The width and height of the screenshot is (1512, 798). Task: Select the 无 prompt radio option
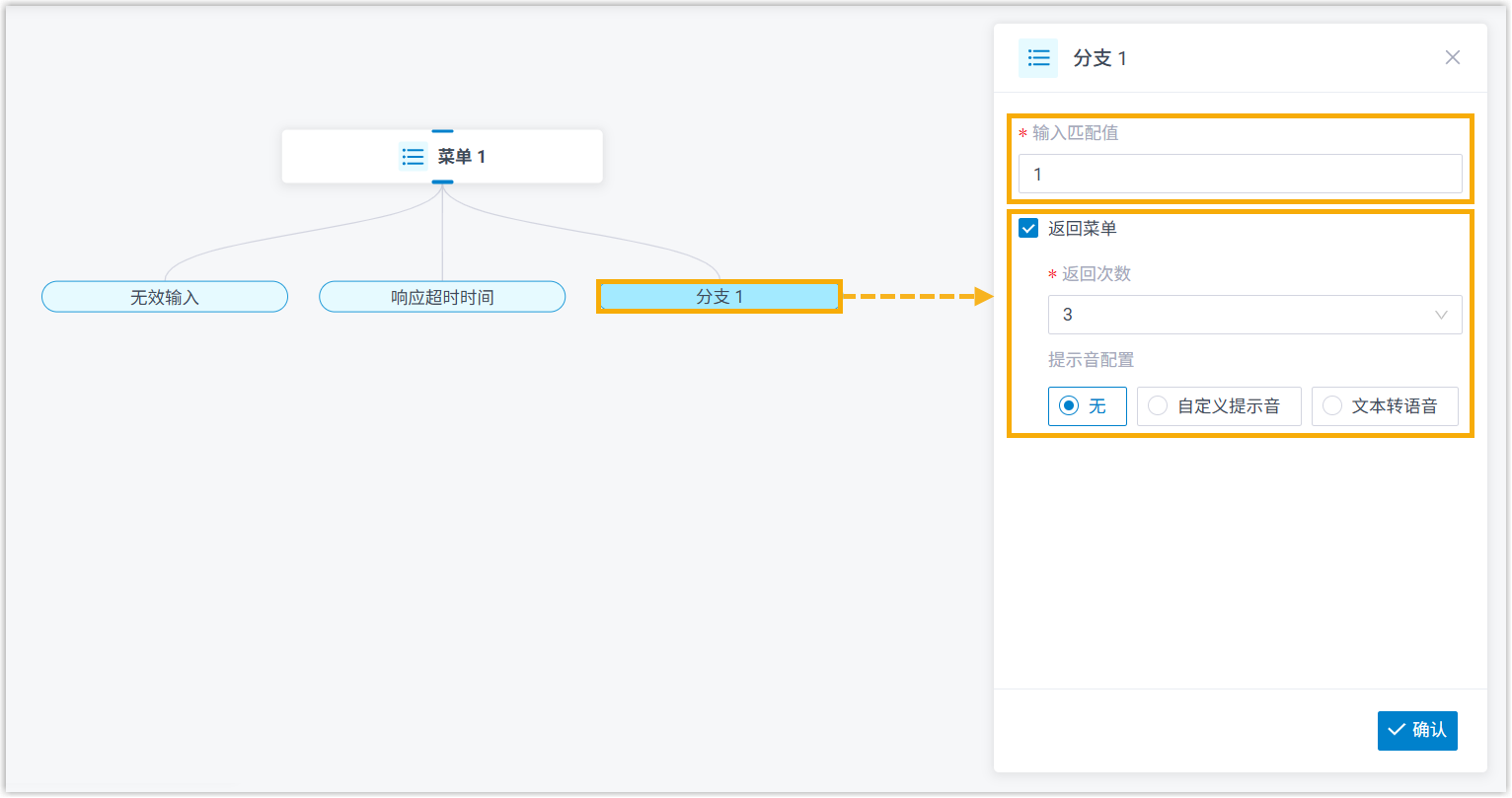click(1087, 406)
